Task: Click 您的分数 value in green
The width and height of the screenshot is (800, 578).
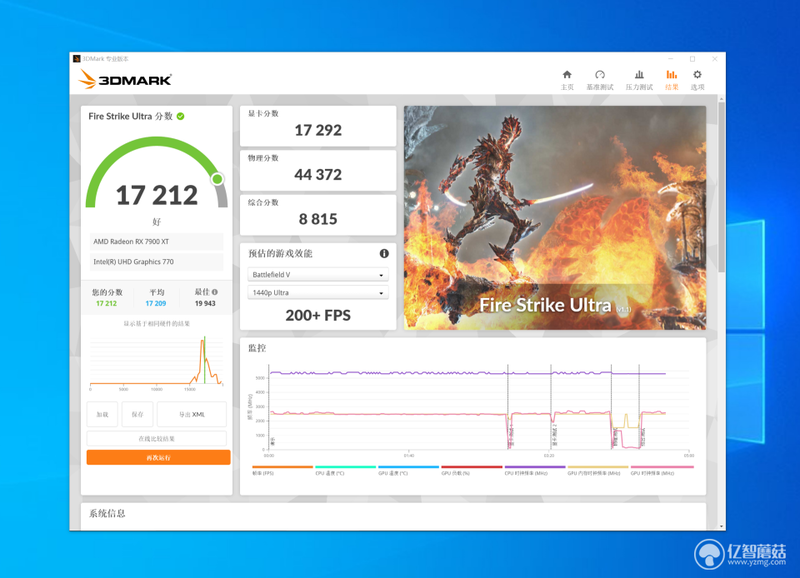Action: [x=106, y=303]
